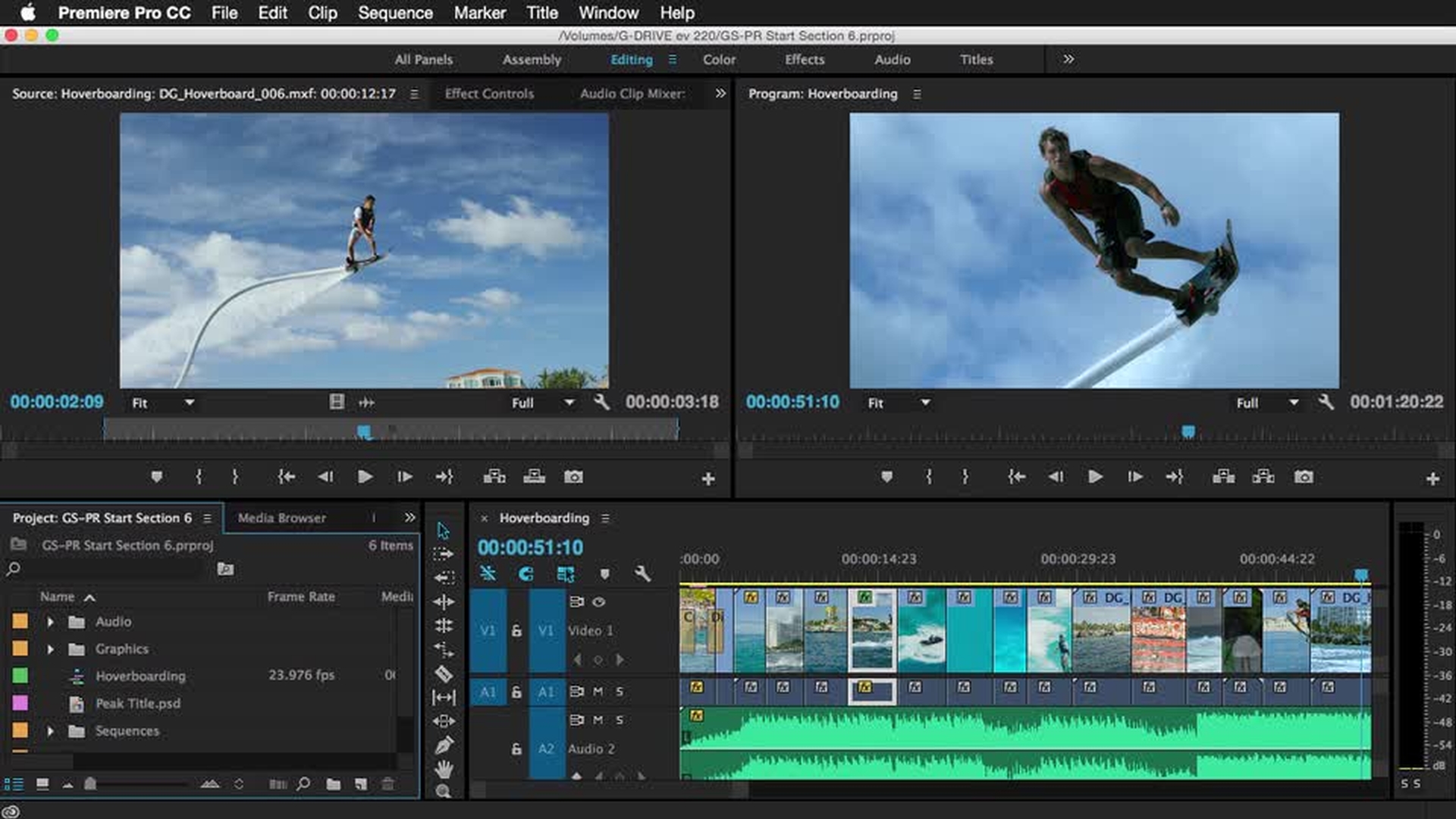Image resolution: width=1456 pixels, height=819 pixels.
Task: Click Drag Video Only filmstrip icon
Action: pos(337,402)
